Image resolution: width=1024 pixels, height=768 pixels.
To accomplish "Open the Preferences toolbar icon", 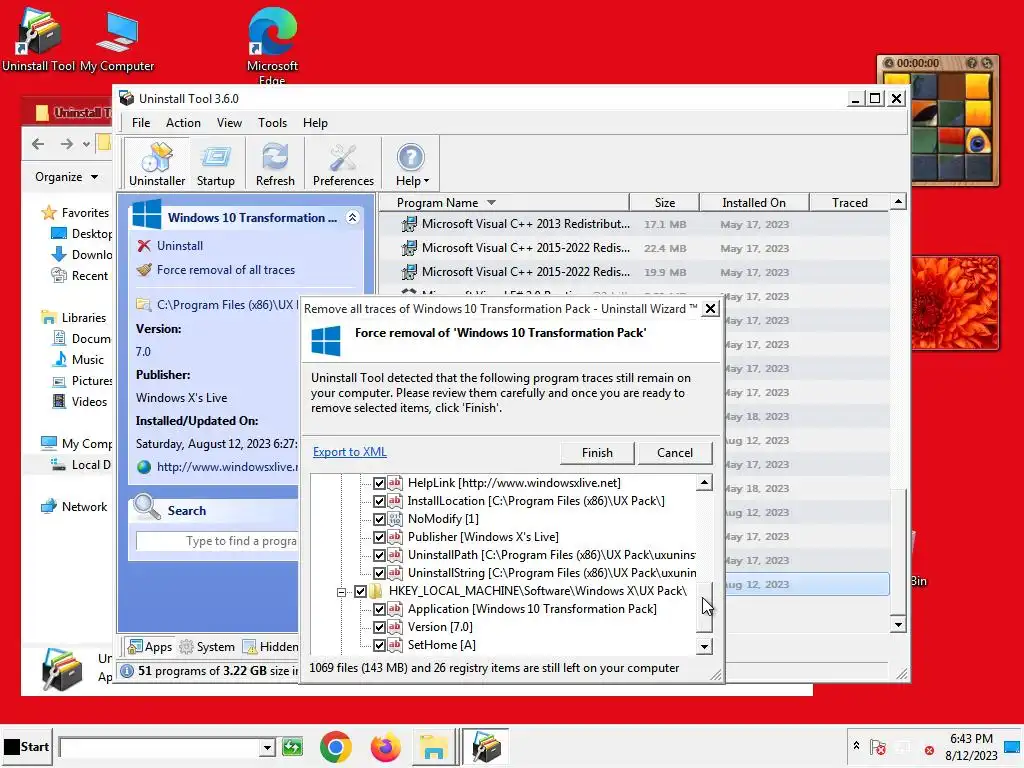I will 343,164.
